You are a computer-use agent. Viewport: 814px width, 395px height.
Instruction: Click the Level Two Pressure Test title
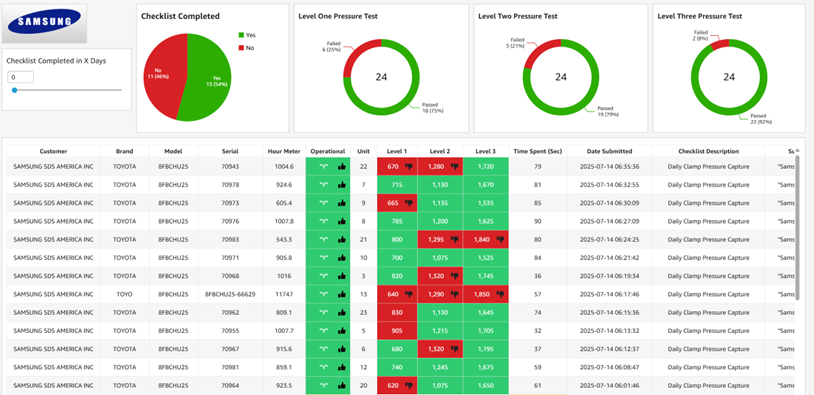click(x=518, y=16)
